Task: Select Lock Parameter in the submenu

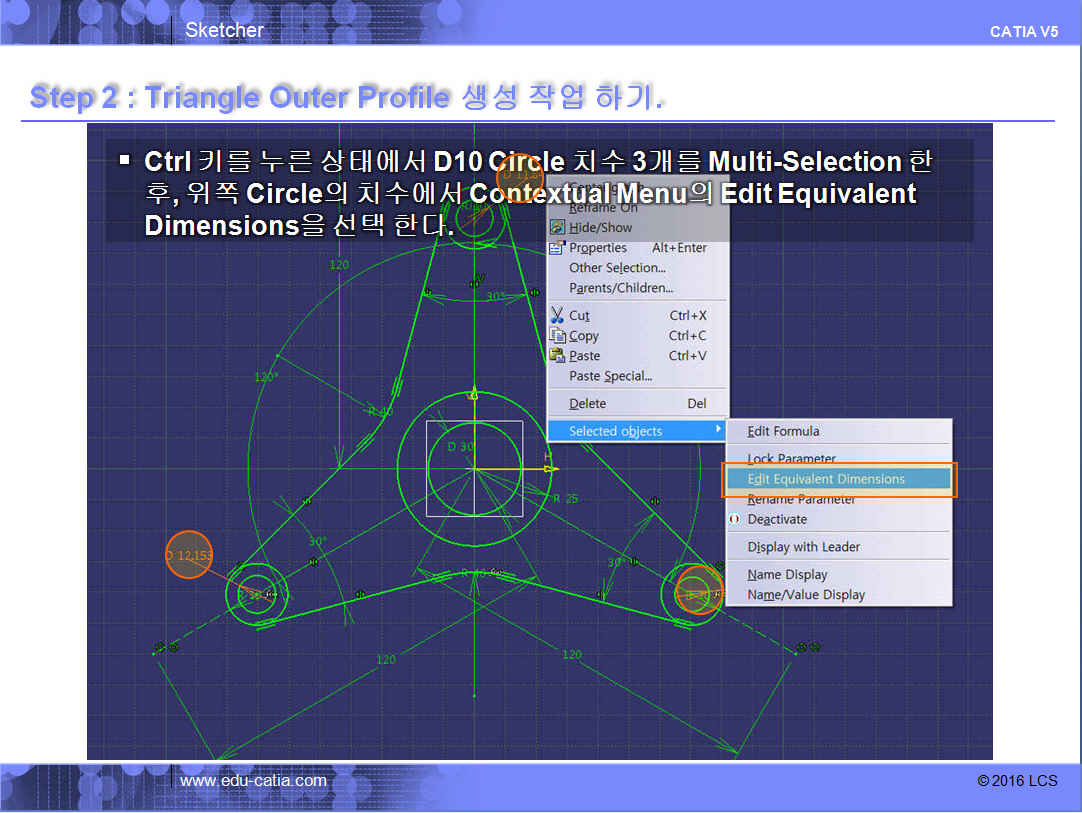Action: [791, 458]
